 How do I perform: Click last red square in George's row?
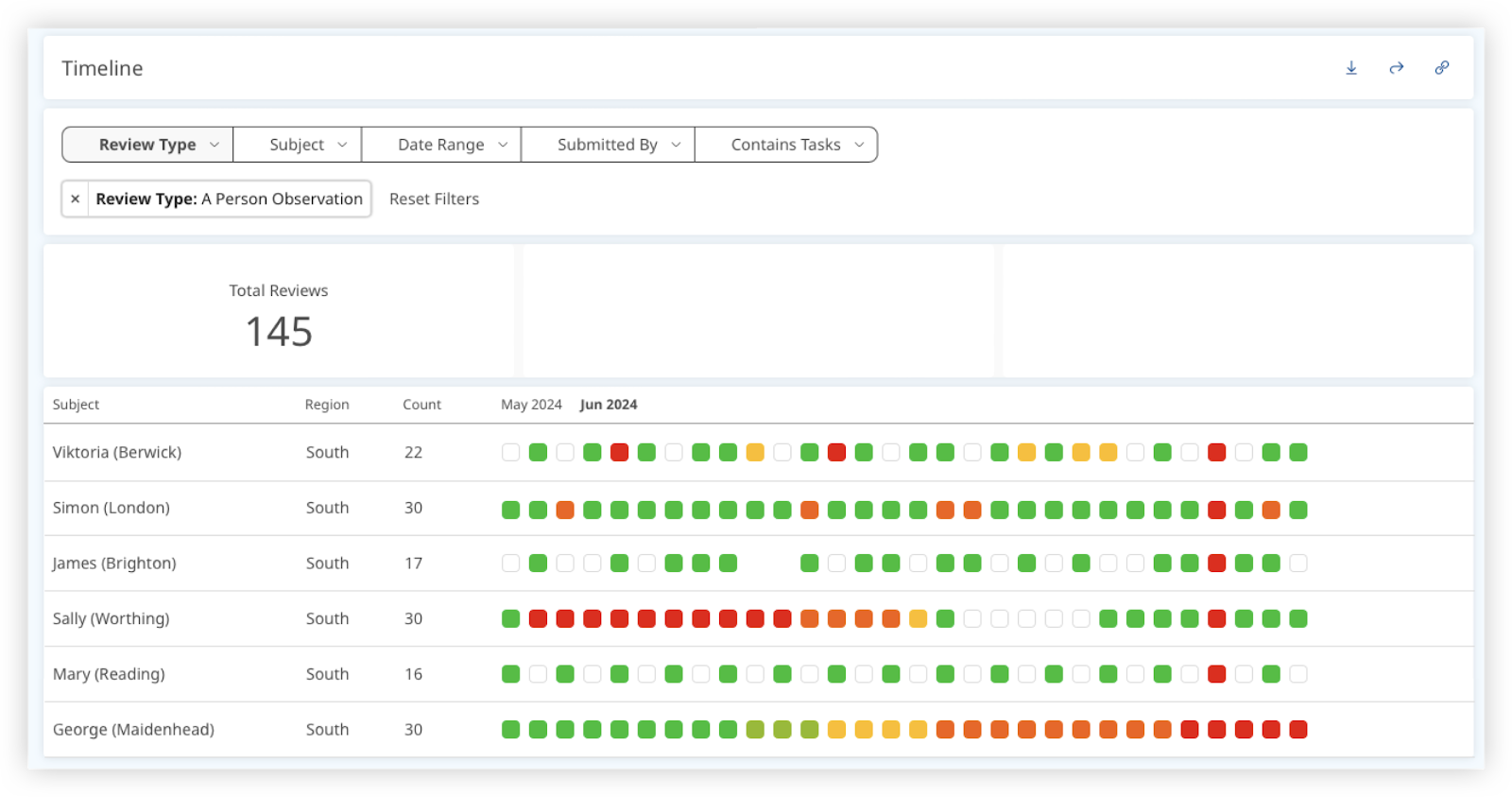(x=1298, y=729)
